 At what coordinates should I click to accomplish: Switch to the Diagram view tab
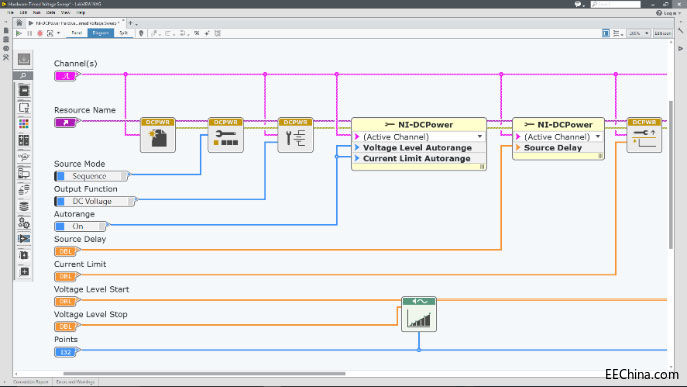point(101,33)
